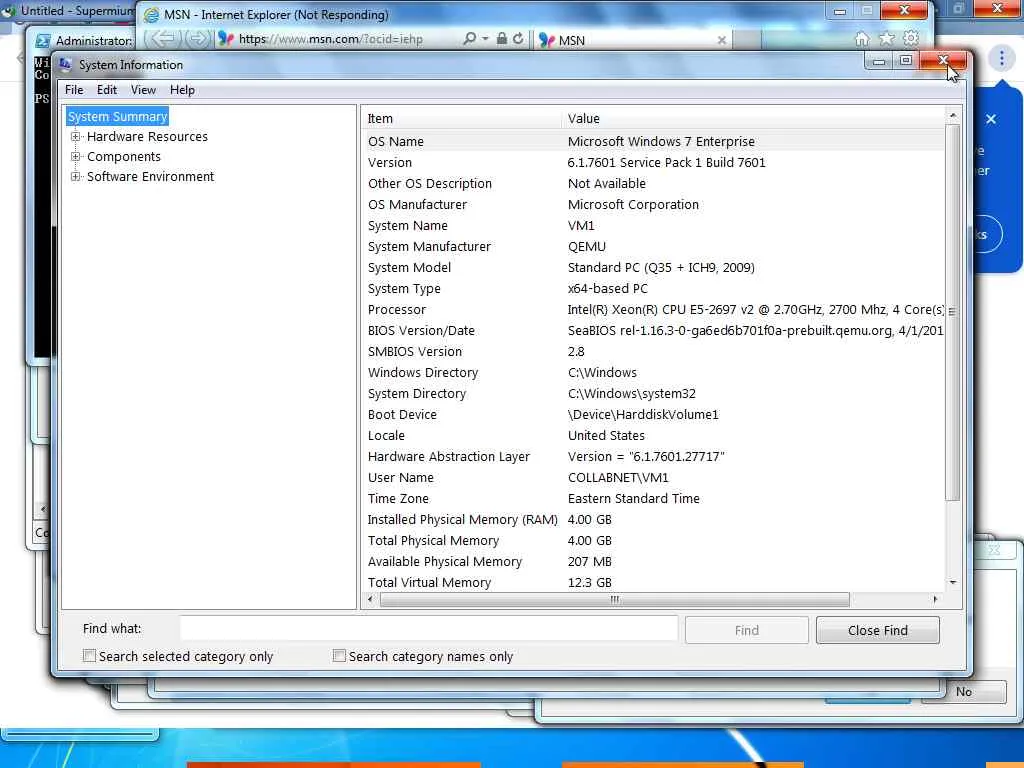This screenshot has height=768, width=1024.
Task: Check 'Search selected category only'
Action: 89,656
